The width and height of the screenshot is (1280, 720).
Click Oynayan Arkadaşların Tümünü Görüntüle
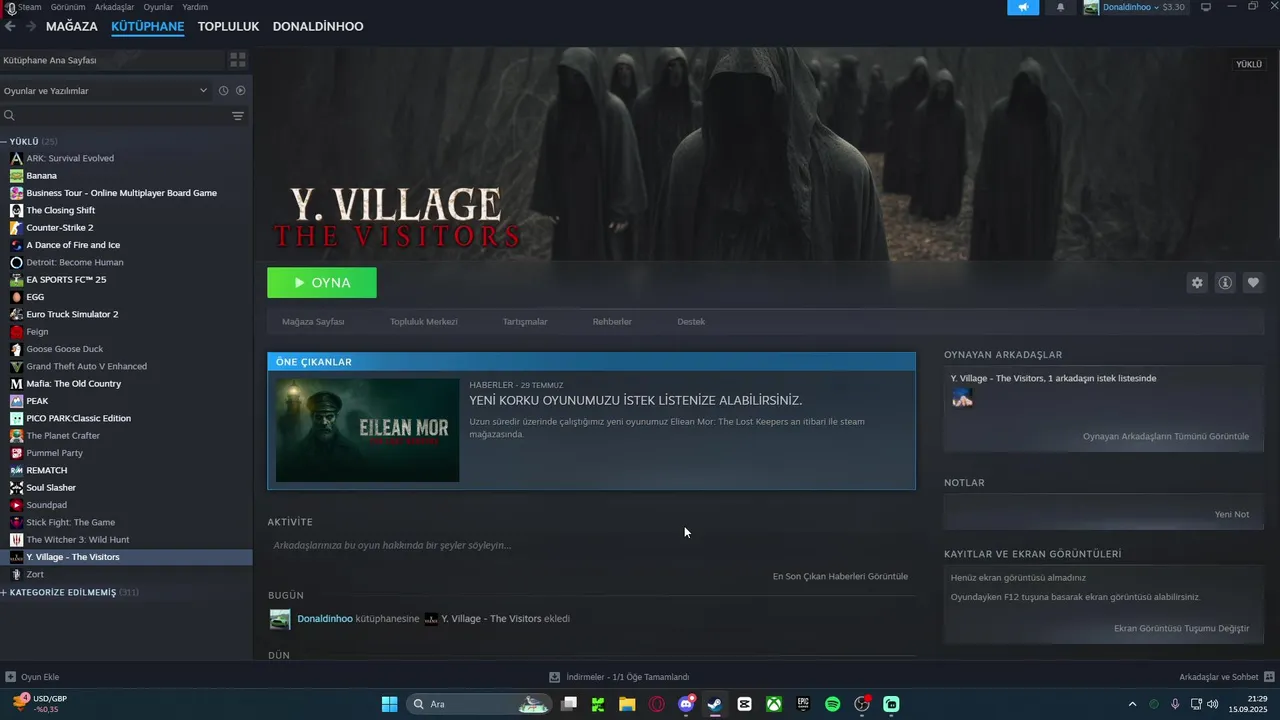point(1166,437)
